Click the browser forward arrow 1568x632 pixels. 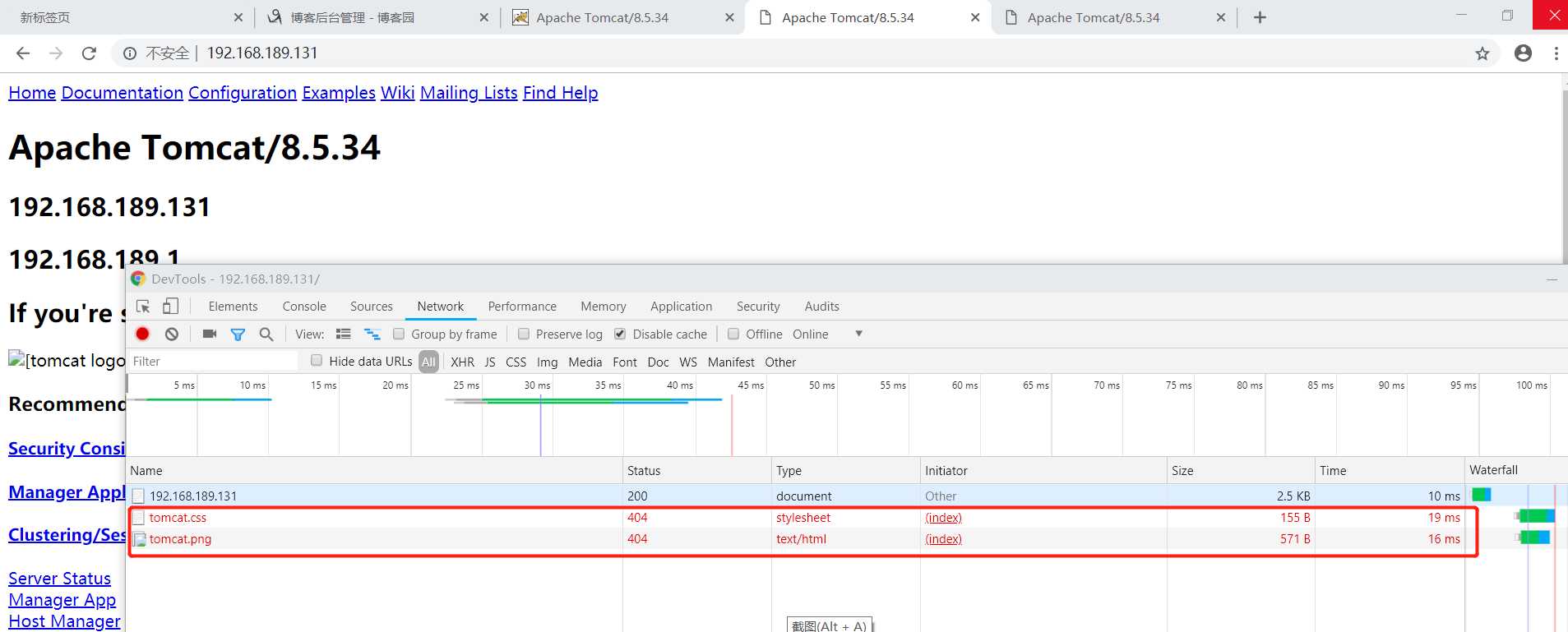click(56, 53)
